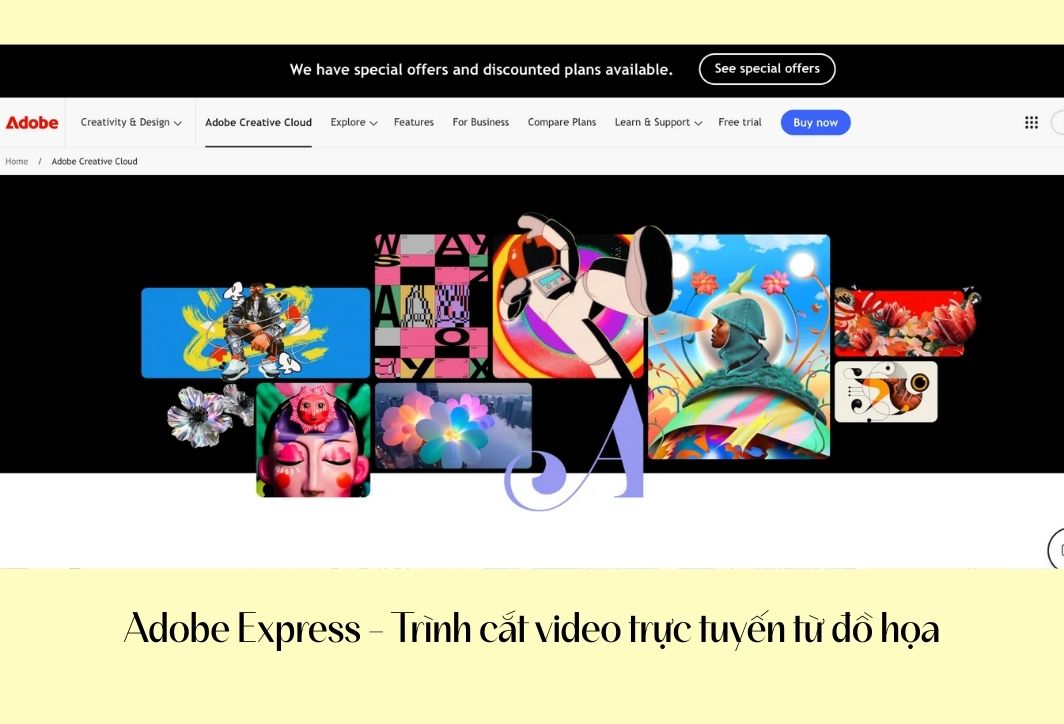The width and height of the screenshot is (1064, 724).
Task: Open the app switcher grid icon
Action: (1031, 122)
